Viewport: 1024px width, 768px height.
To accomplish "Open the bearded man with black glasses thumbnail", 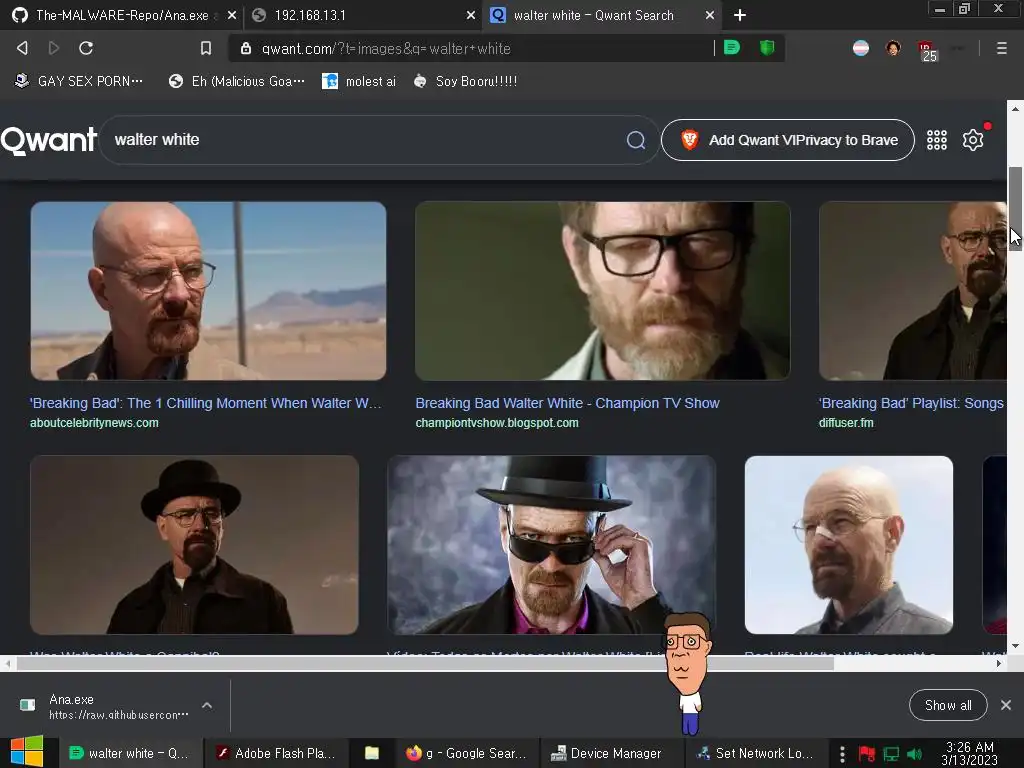I will (x=603, y=291).
